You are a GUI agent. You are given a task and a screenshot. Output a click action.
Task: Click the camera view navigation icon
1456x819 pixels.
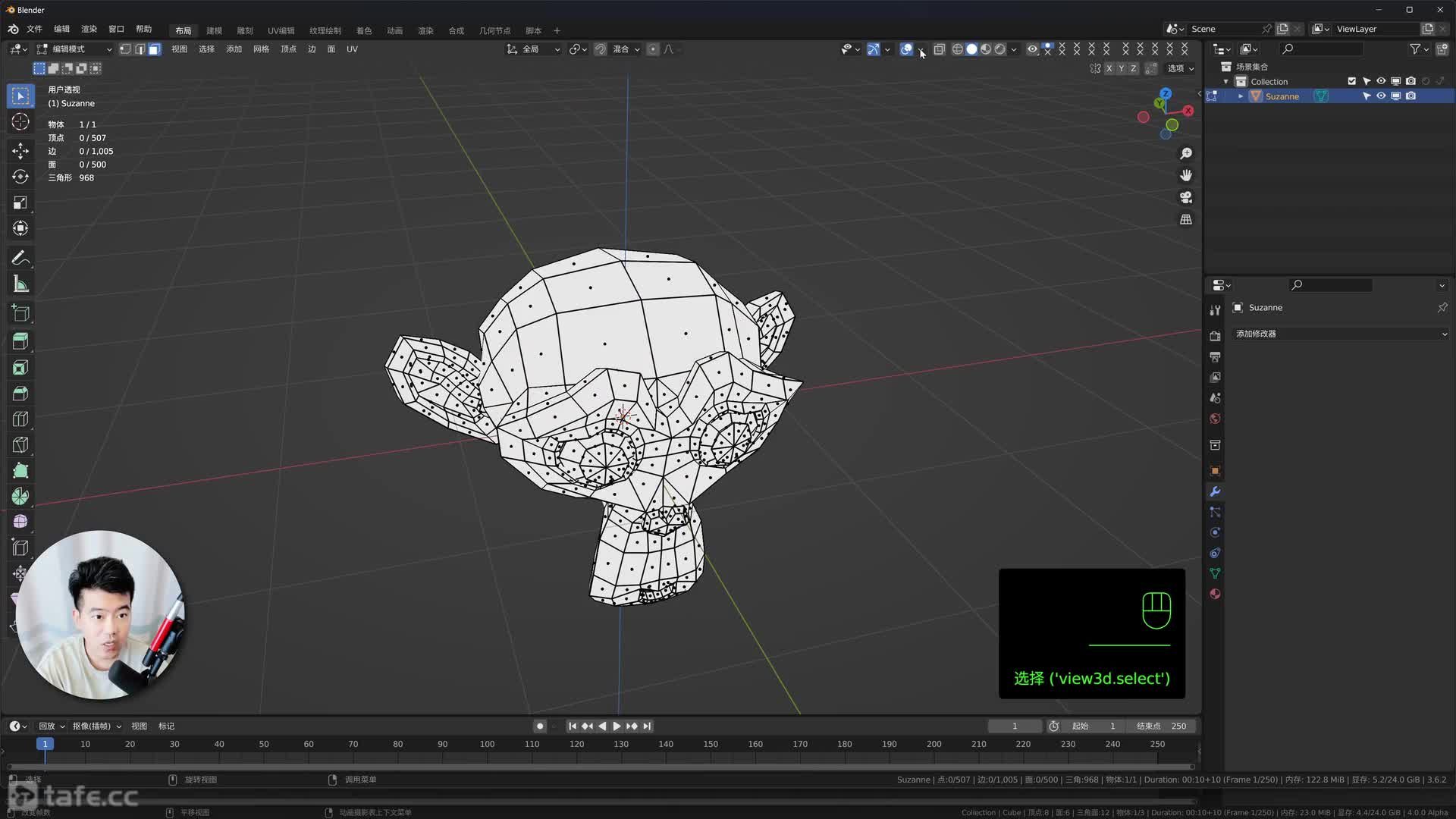(1186, 197)
